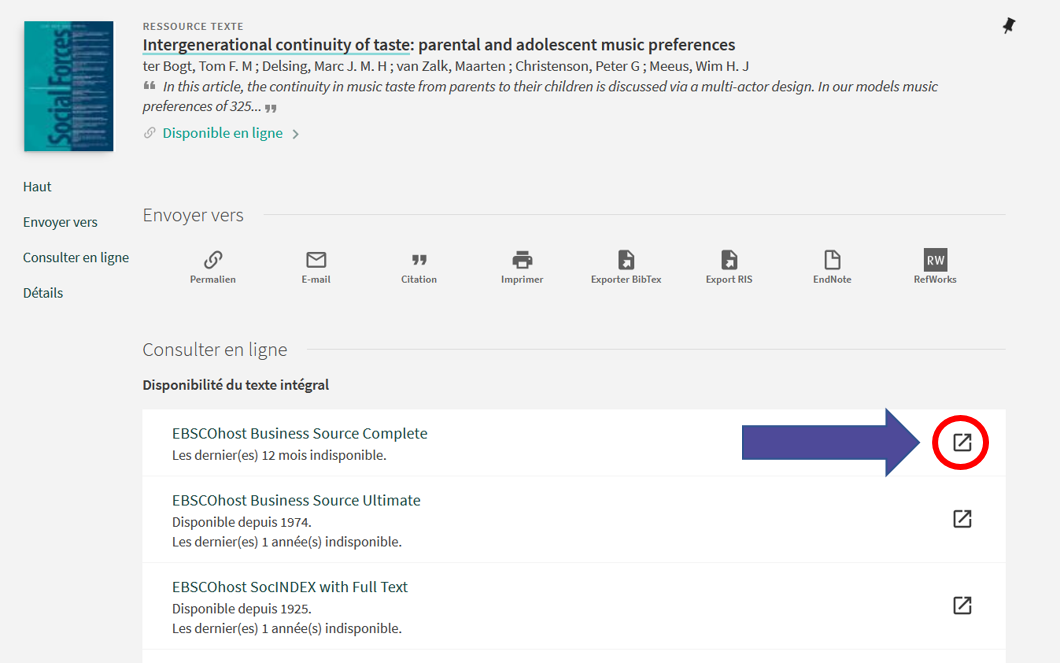
Task: Export to RefWorks
Action: click(935, 260)
